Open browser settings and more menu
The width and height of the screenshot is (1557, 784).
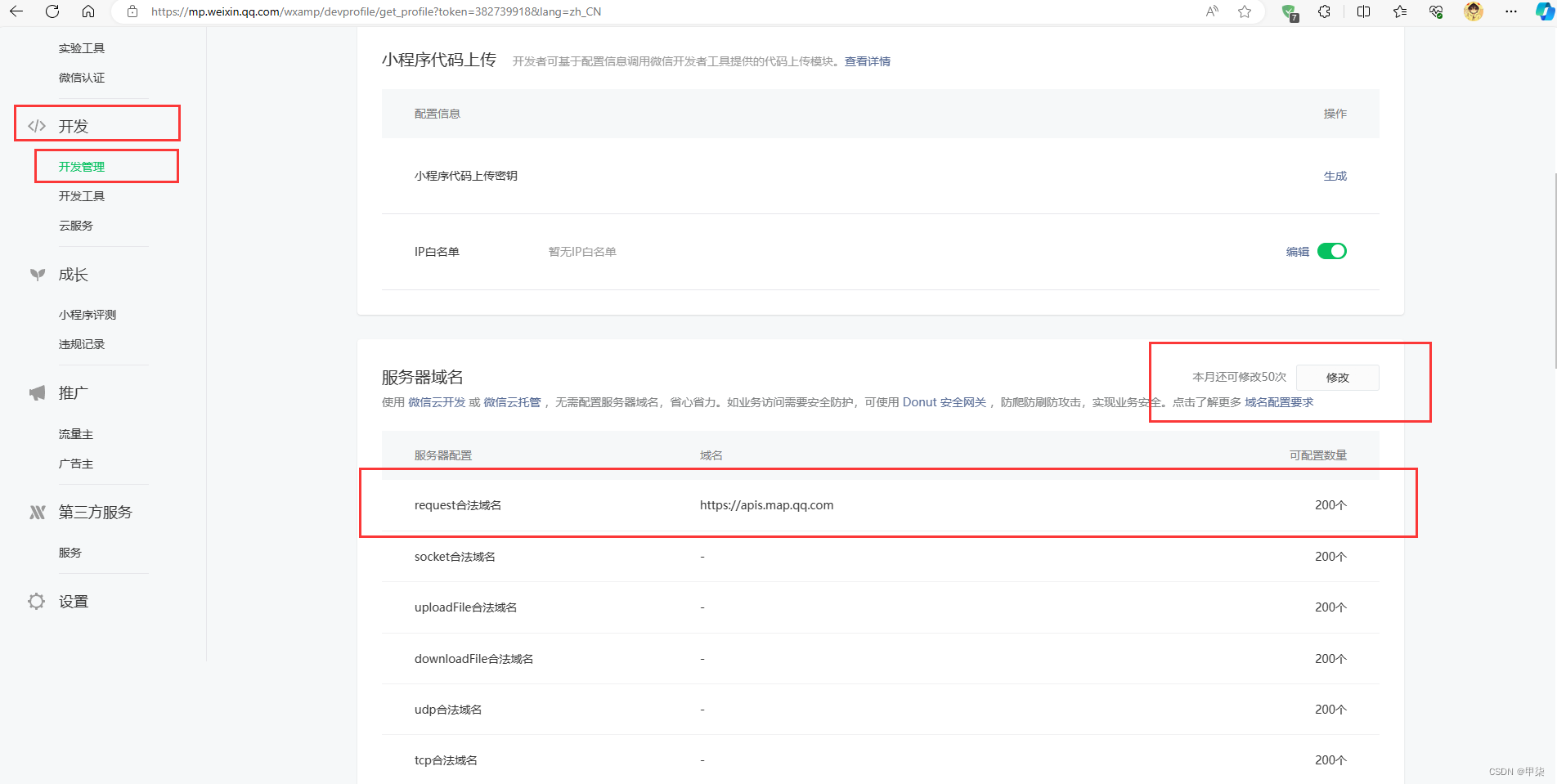click(1511, 11)
